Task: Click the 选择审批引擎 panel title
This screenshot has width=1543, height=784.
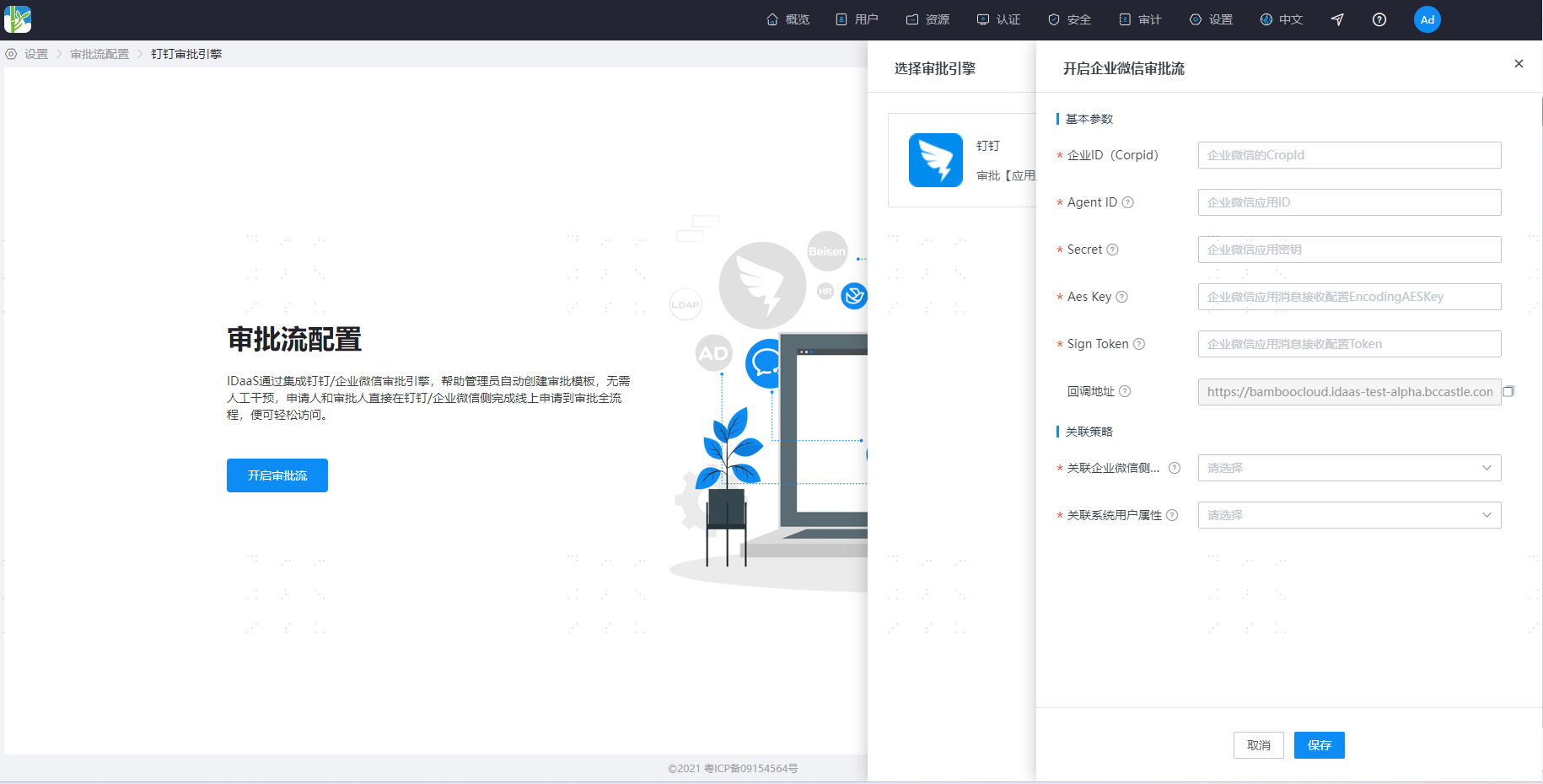Action: pyautogui.click(x=935, y=68)
